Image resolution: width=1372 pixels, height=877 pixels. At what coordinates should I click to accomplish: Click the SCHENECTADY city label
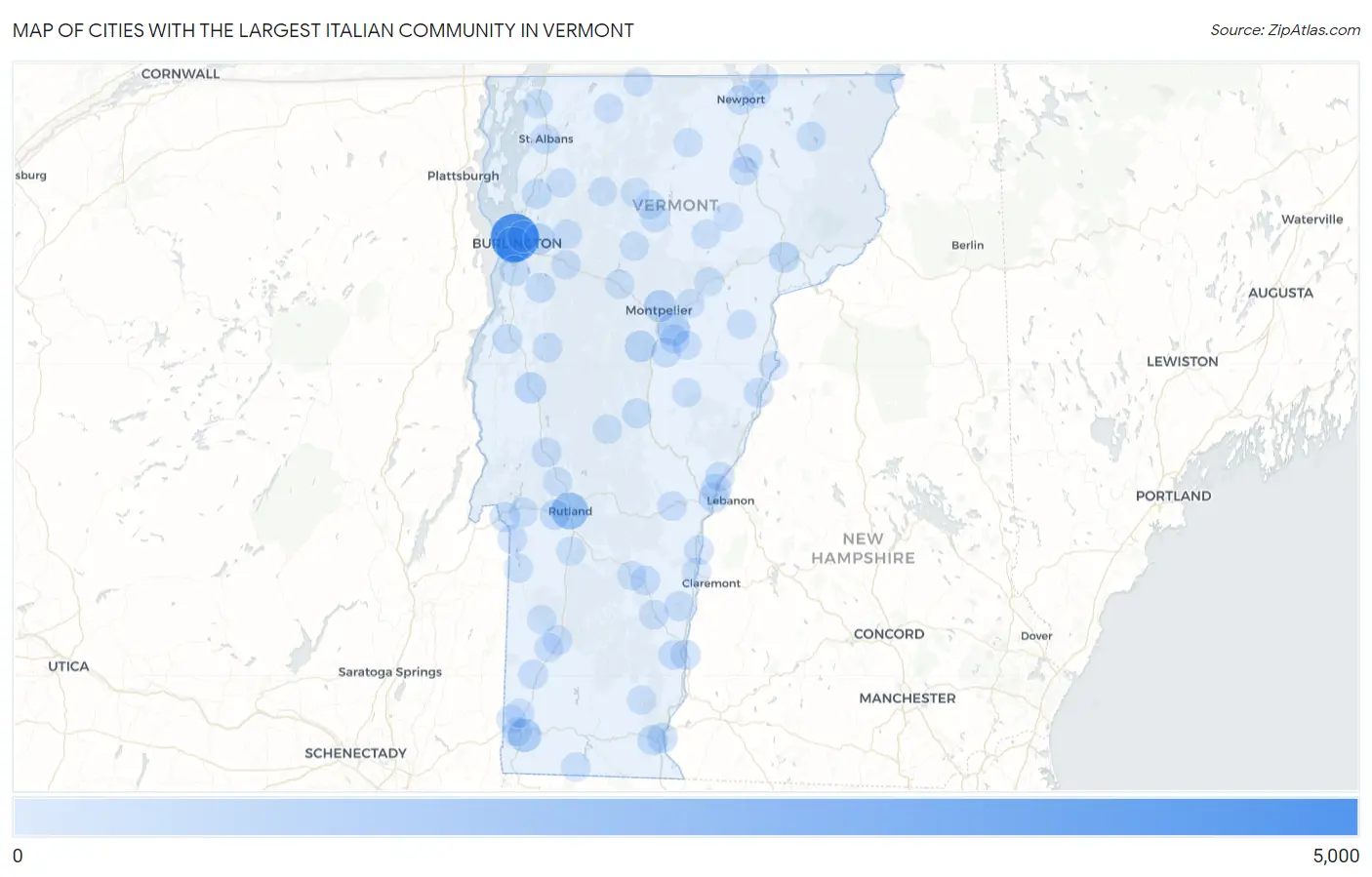pos(355,753)
